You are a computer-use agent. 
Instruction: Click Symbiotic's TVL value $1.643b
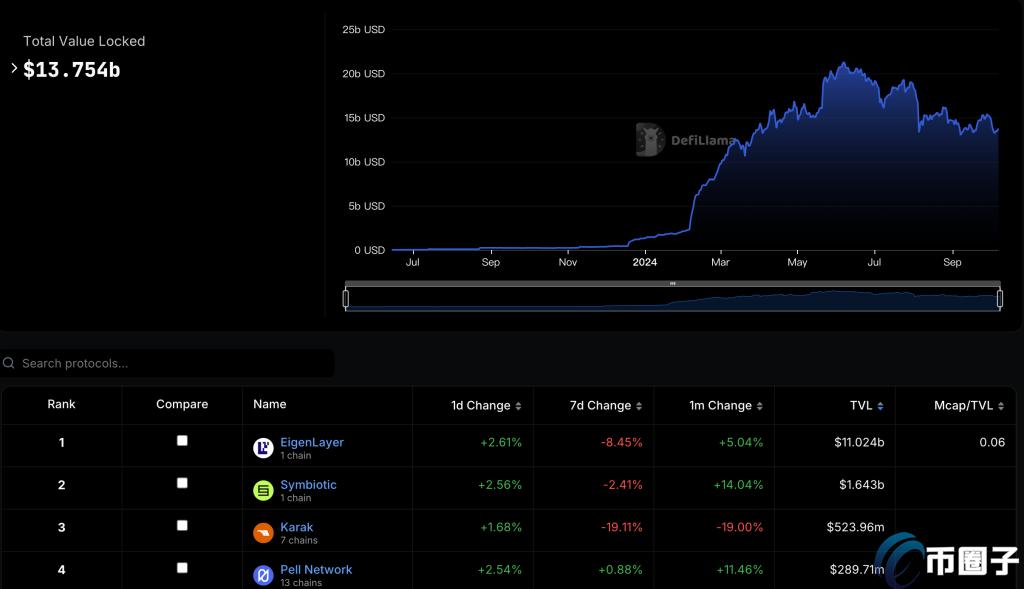(x=861, y=485)
